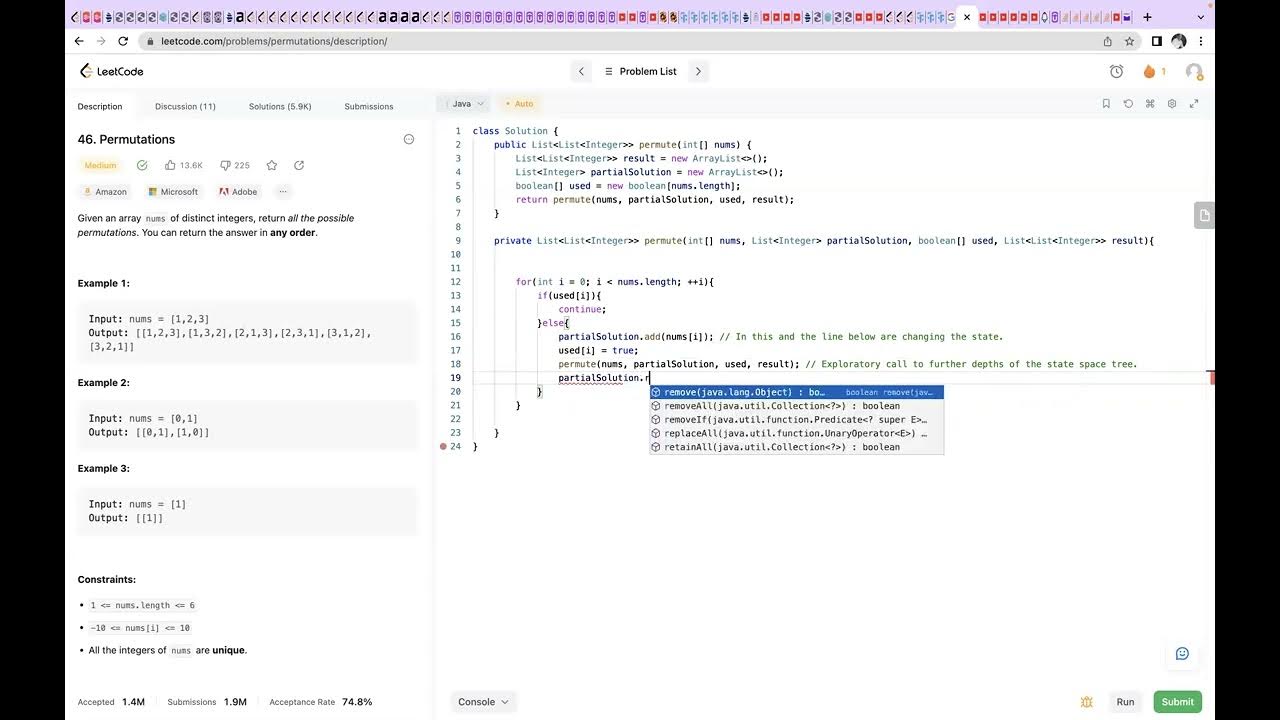Click the feedback chat smiley icon
This screenshot has height=720, width=1280.
(x=1182, y=654)
